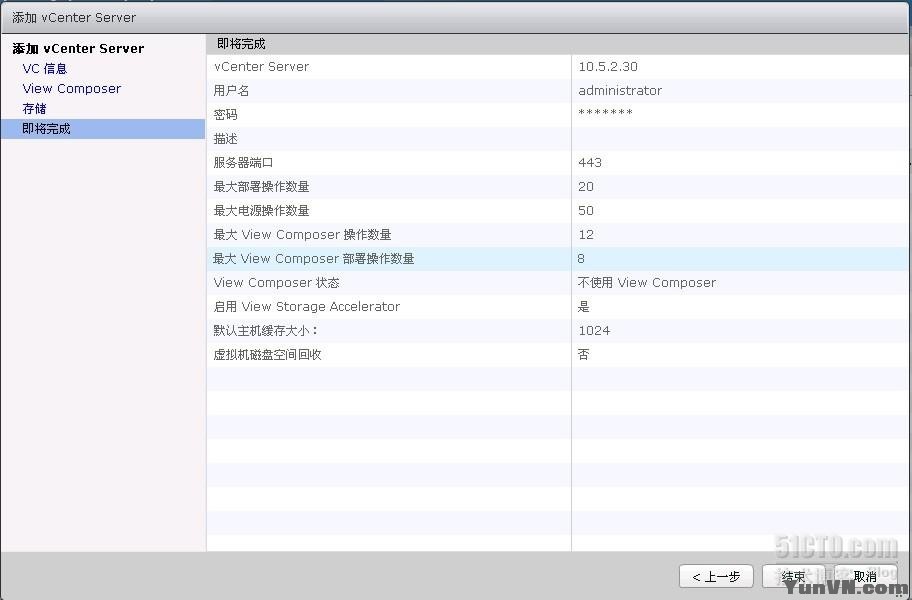Click the 添加 vCenter Server dialog title bar
The image size is (912, 600).
tap(456, 17)
